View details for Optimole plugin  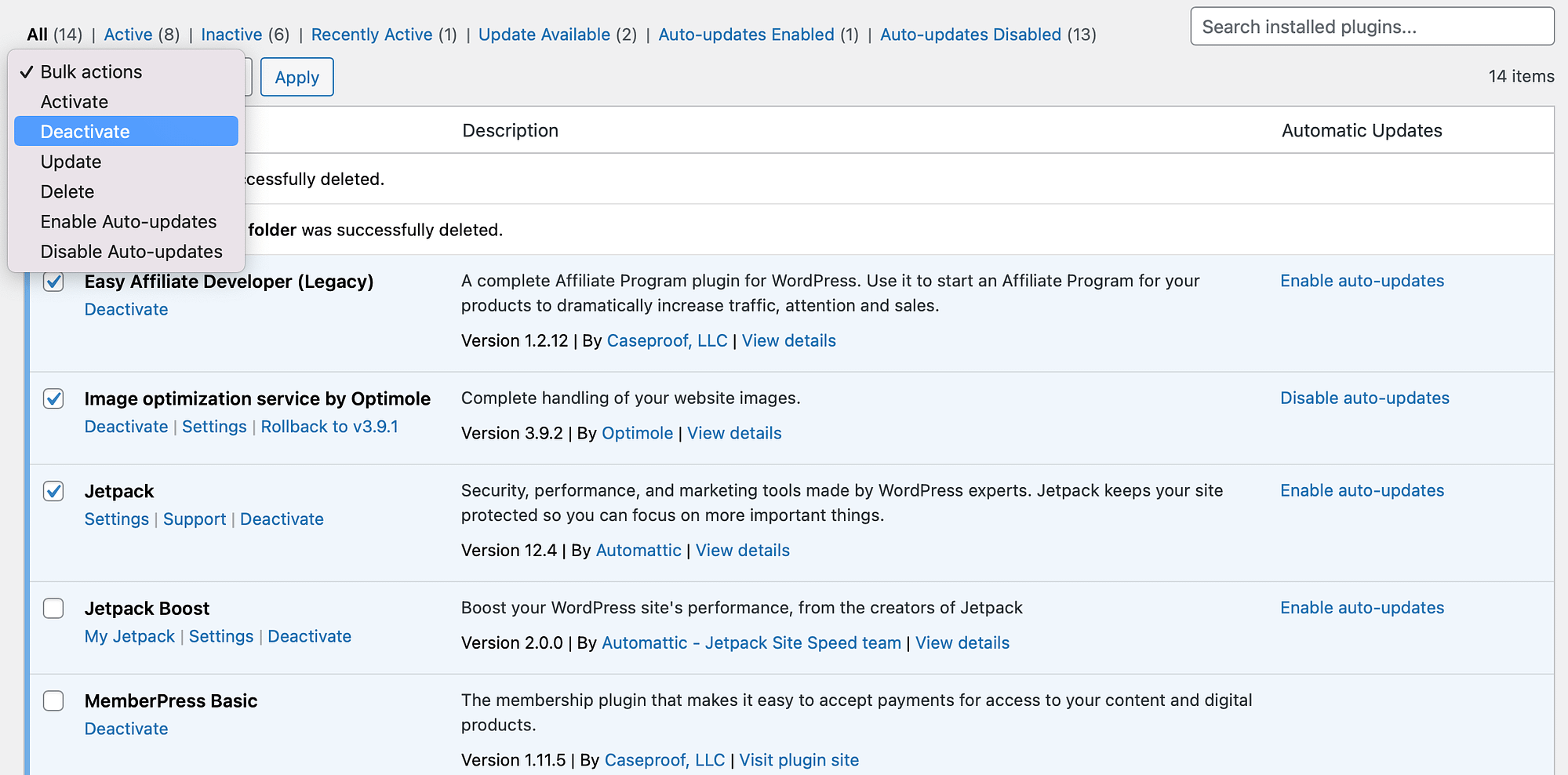click(x=735, y=433)
